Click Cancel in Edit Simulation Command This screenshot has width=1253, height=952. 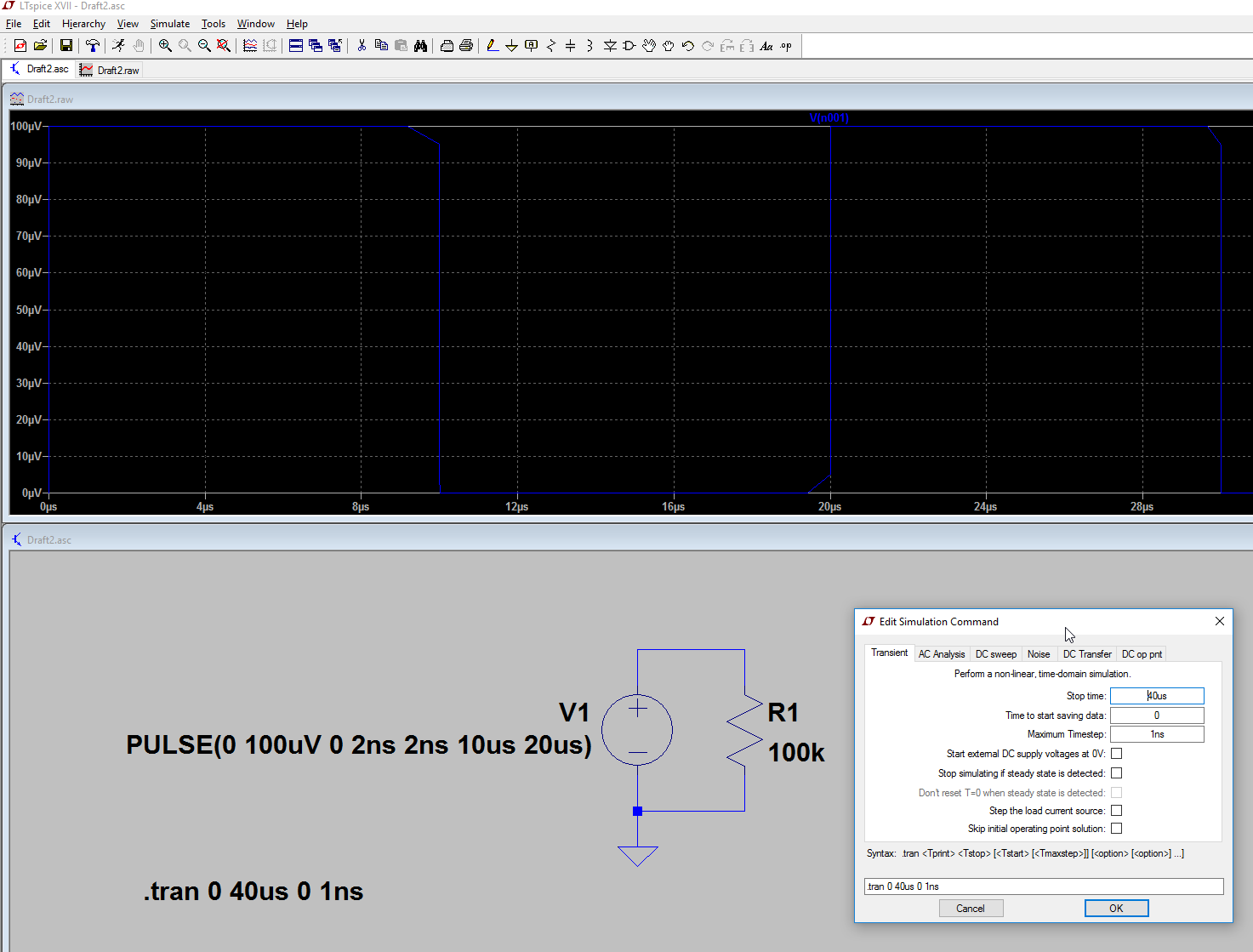tap(971, 909)
